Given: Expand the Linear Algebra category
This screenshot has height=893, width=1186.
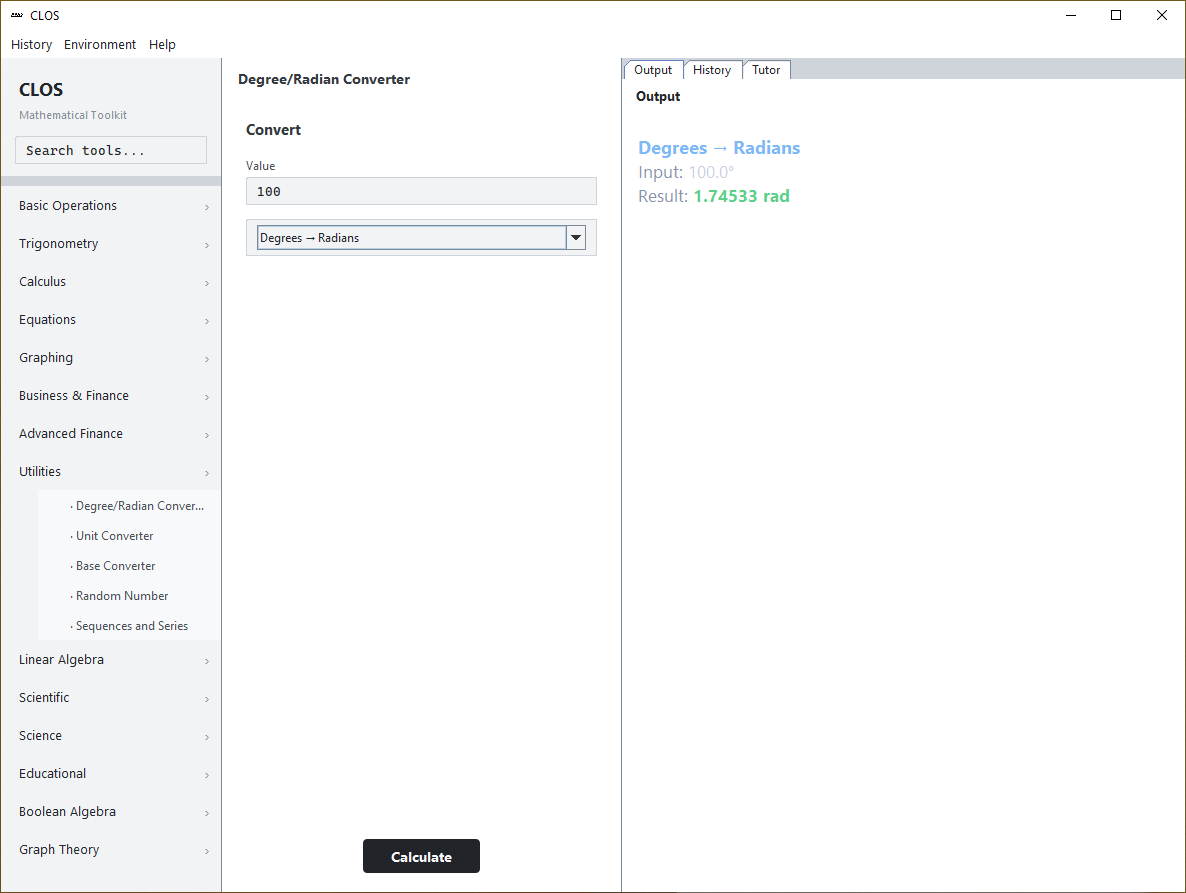Looking at the screenshot, I should 111,659.
